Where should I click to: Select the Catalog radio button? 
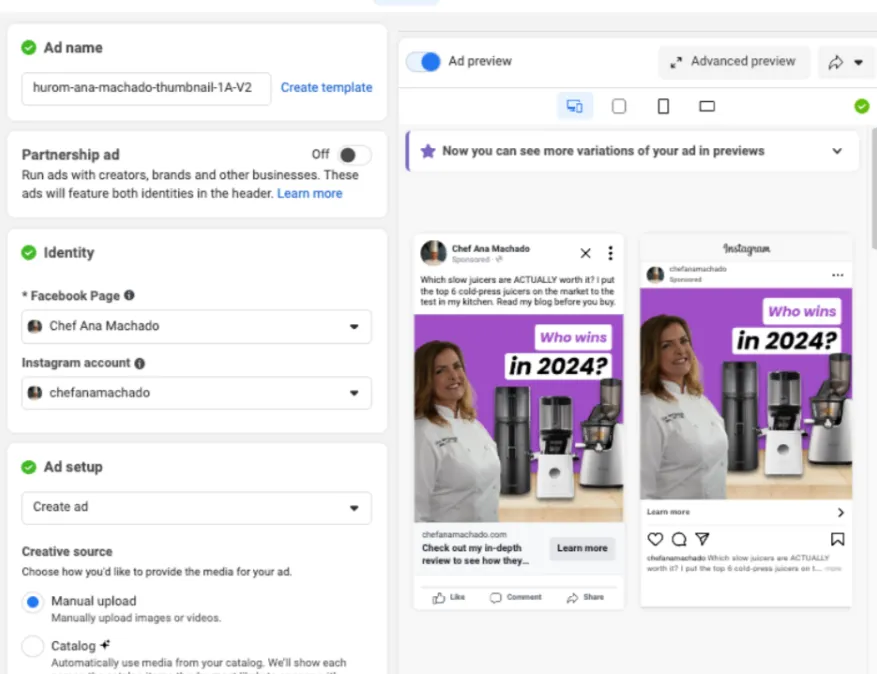click(x=32, y=646)
